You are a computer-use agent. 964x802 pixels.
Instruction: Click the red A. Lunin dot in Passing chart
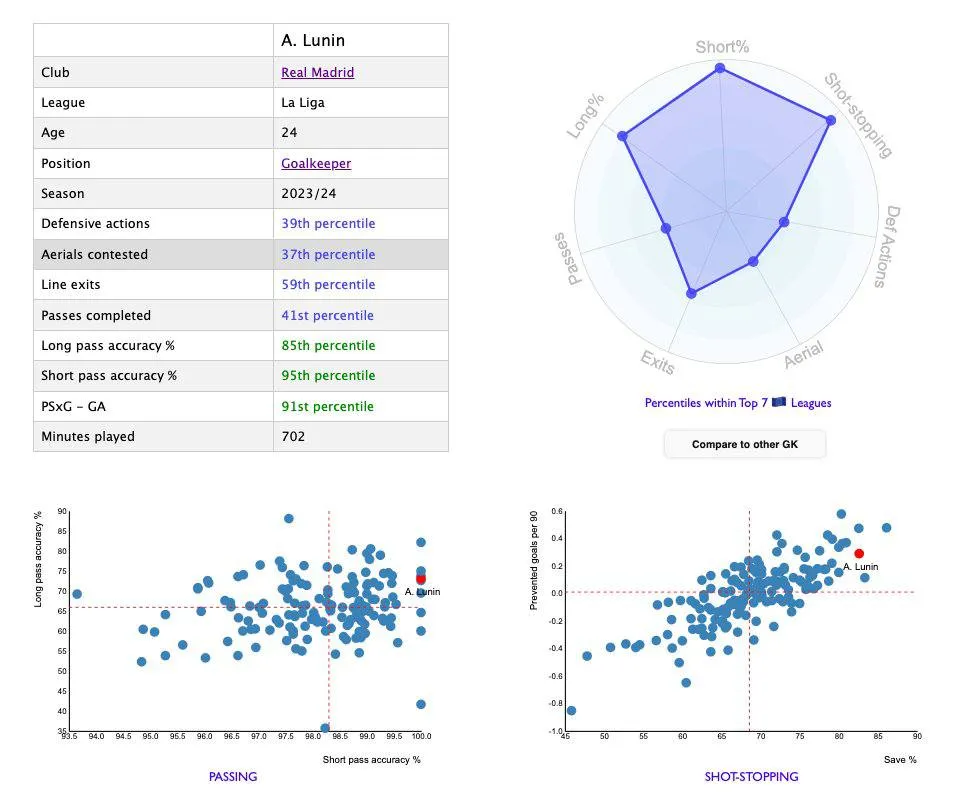[421, 579]
